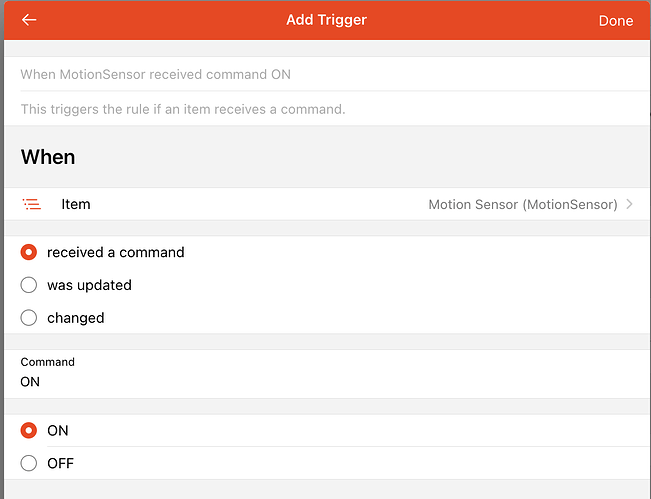
Task: Click the 'was updated' label text
Action: pos(89,285)
